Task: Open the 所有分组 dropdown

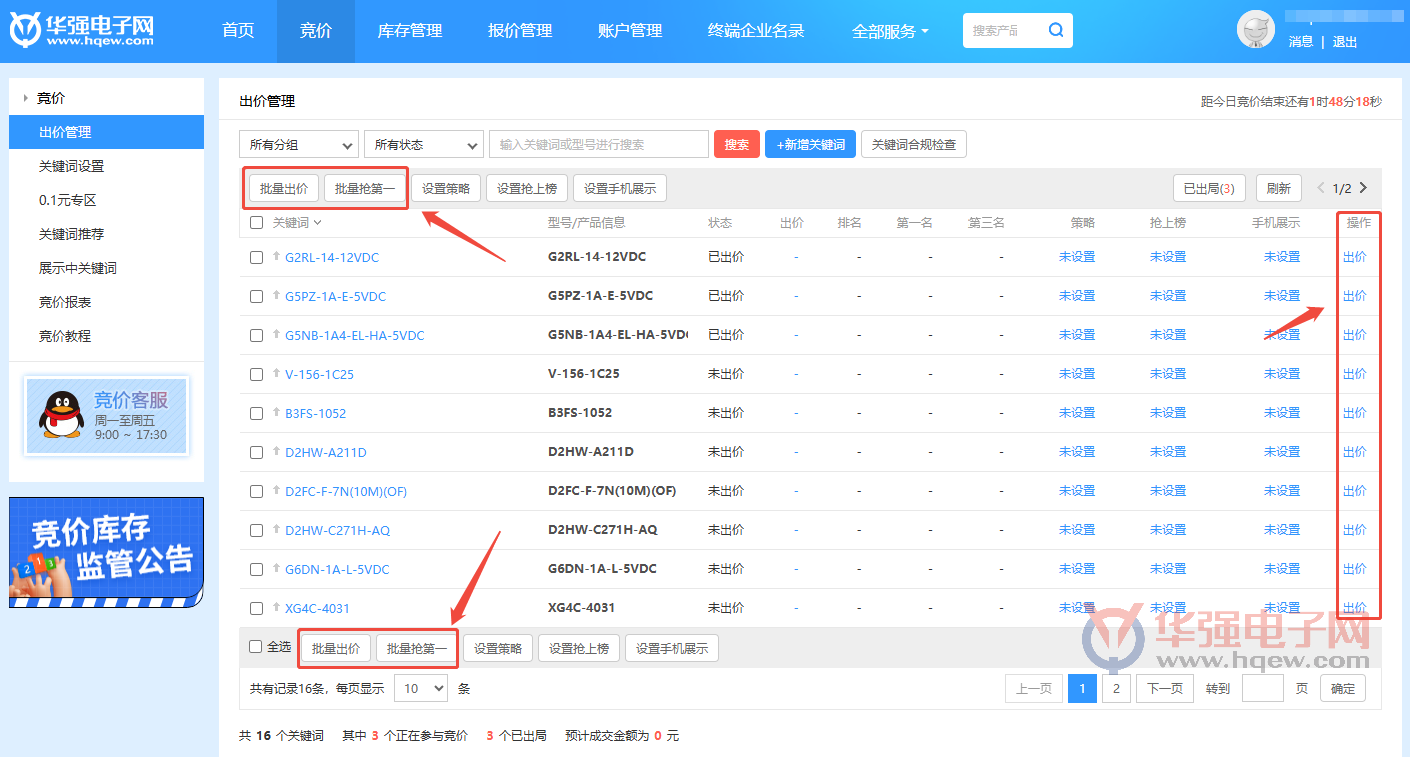Action: [298, 145]
